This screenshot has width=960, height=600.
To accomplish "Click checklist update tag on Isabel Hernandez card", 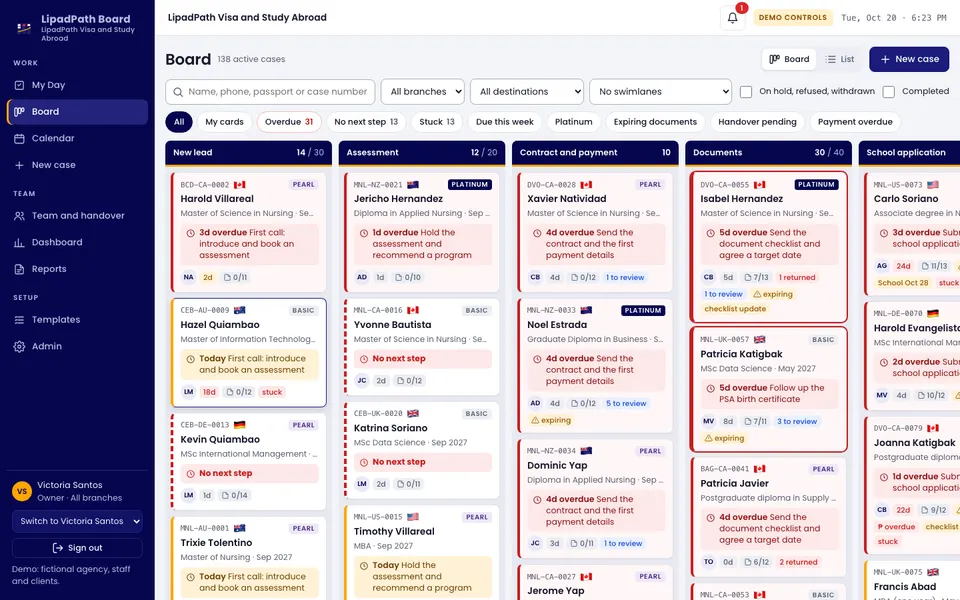I will point(735,309).
